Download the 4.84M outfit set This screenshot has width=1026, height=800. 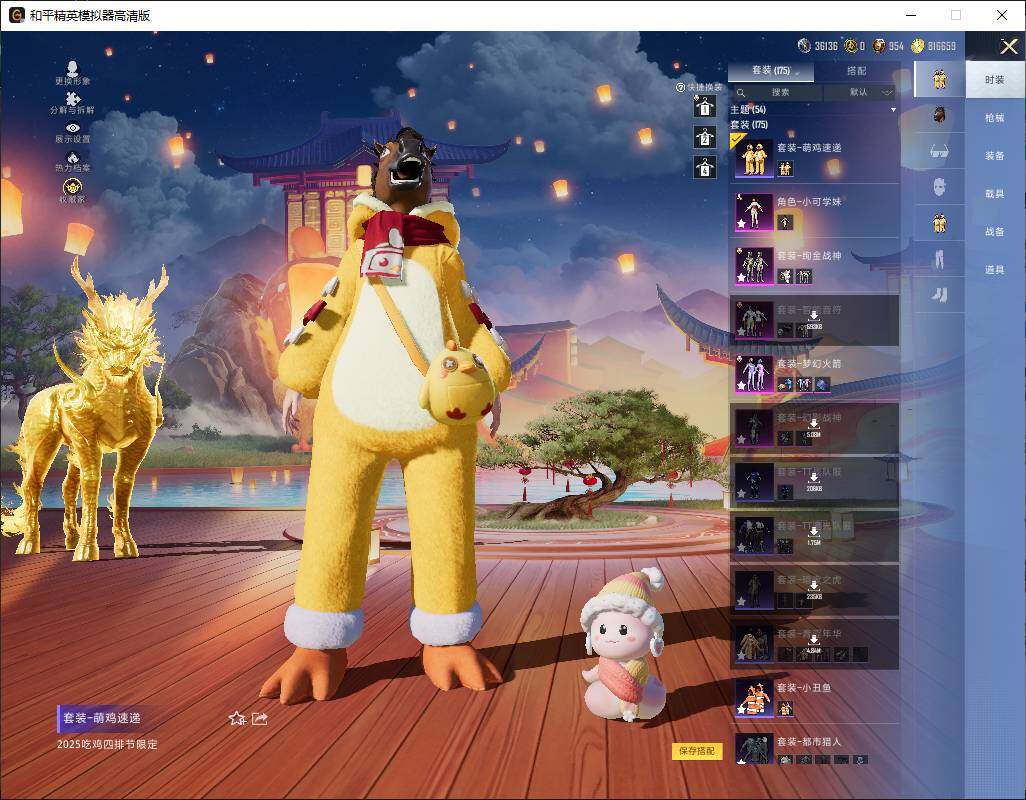pos(814,644)
